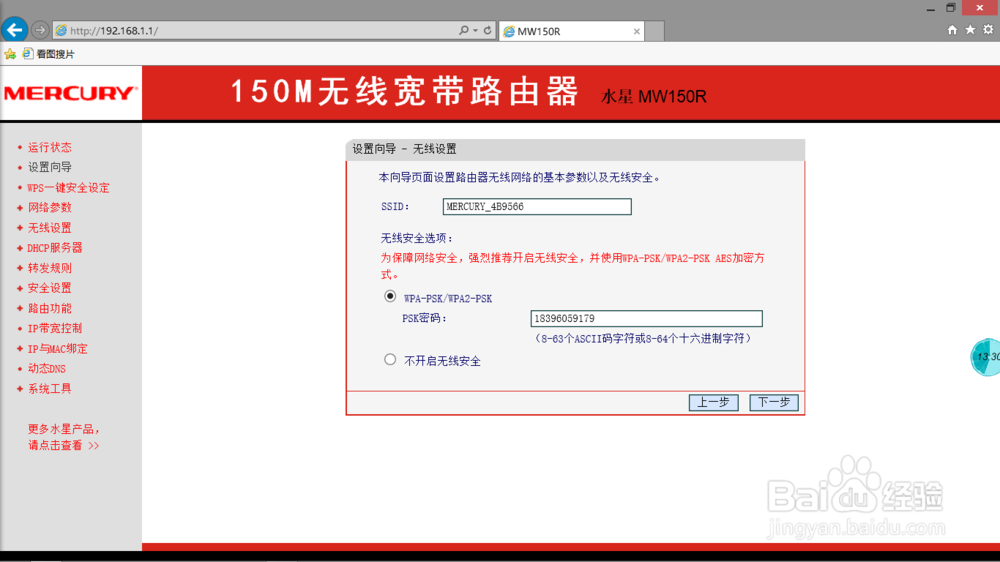This screenshot has height=562, width=1000.
Task: Open 设置向导 in the sidebar
Action: pyautogui.click(x=49, y=167)
